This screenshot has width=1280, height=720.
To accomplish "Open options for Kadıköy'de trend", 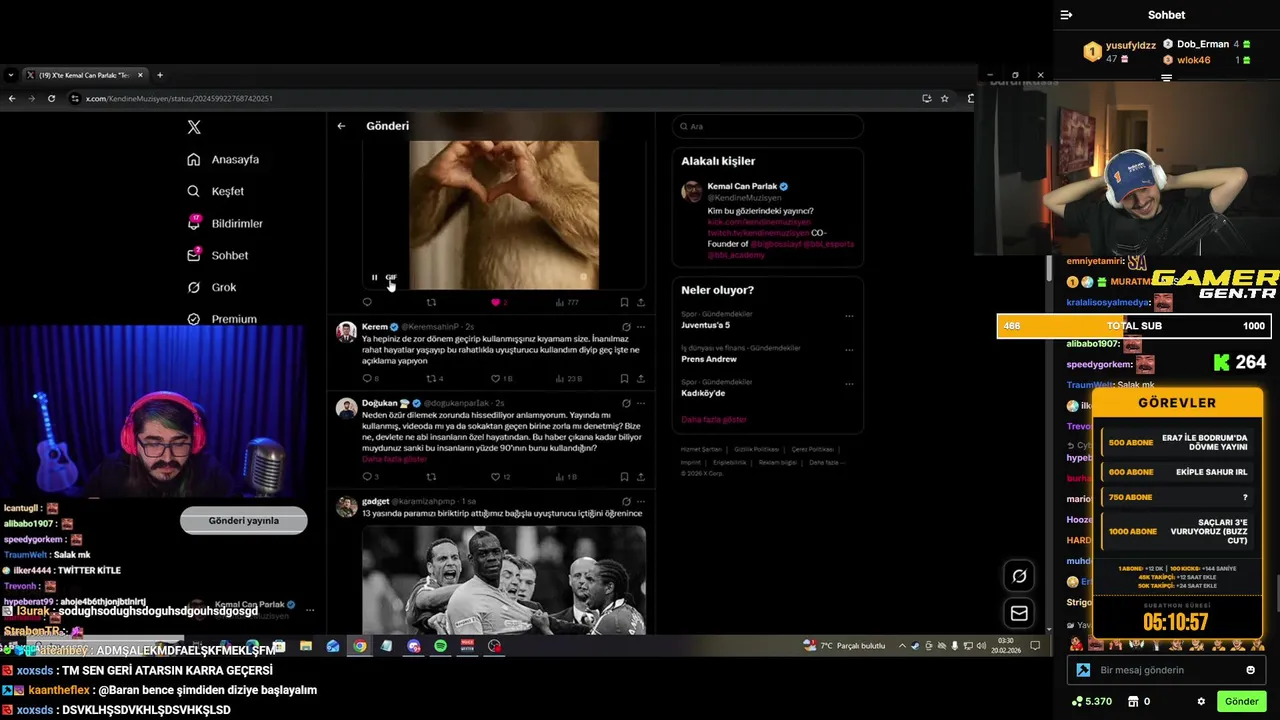I will coord(849,384).
